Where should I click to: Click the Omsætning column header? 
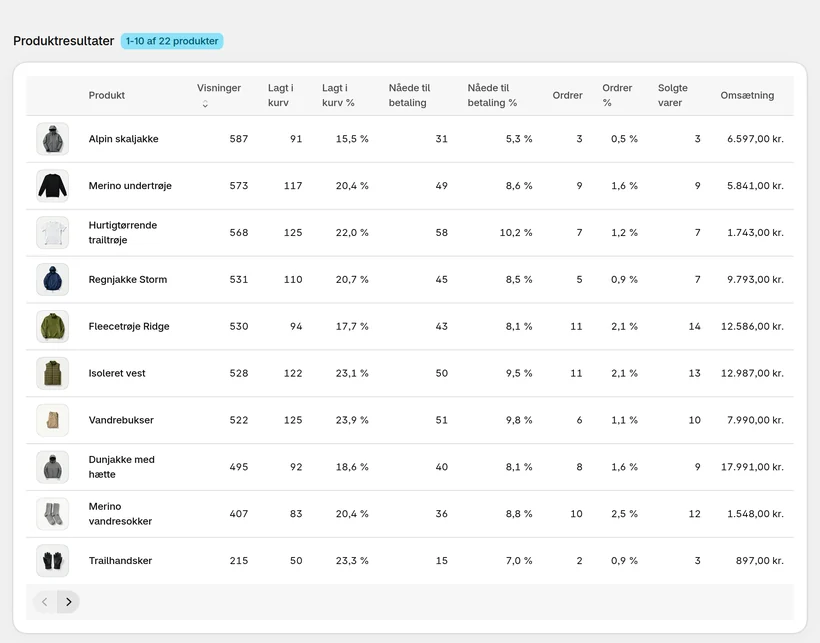[747, 95]
